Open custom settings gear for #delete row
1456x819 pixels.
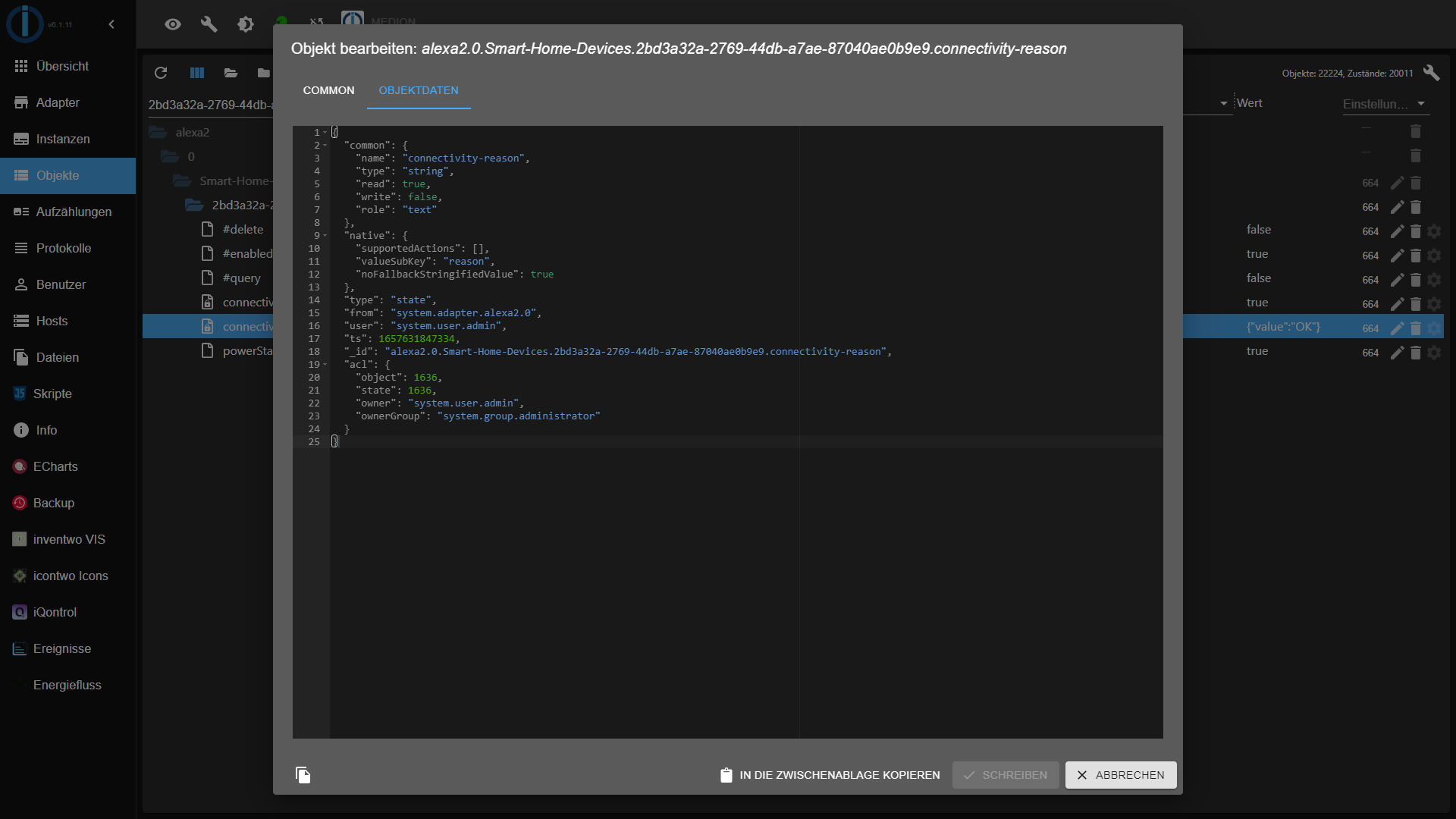1433,231
